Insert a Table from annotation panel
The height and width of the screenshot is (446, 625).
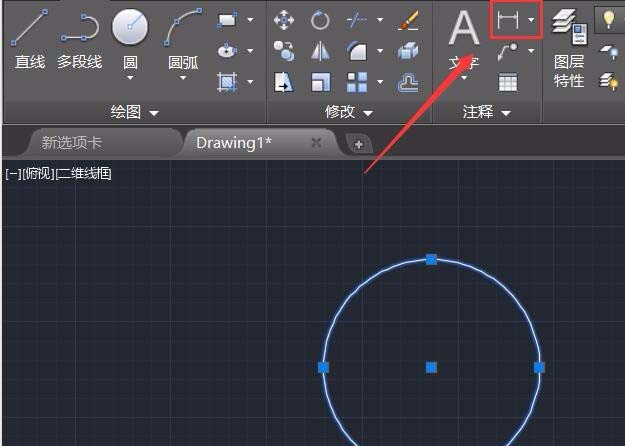508,82
